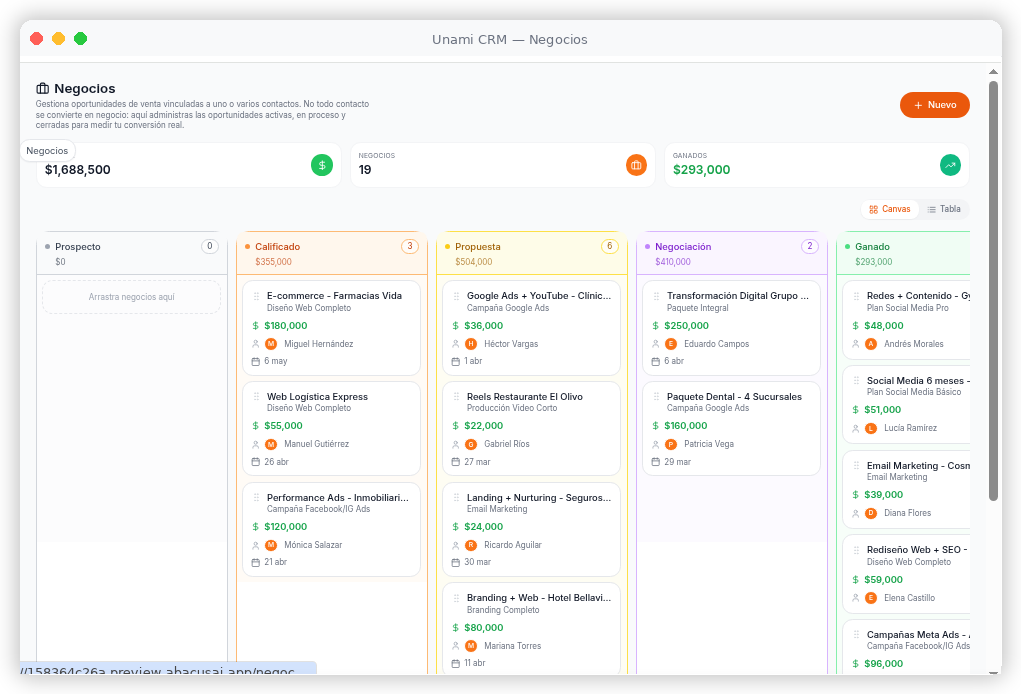This screenshot has width=1021, height=694.
Task: Click the Negocios tab label at top left
Action: click(47, 150)
